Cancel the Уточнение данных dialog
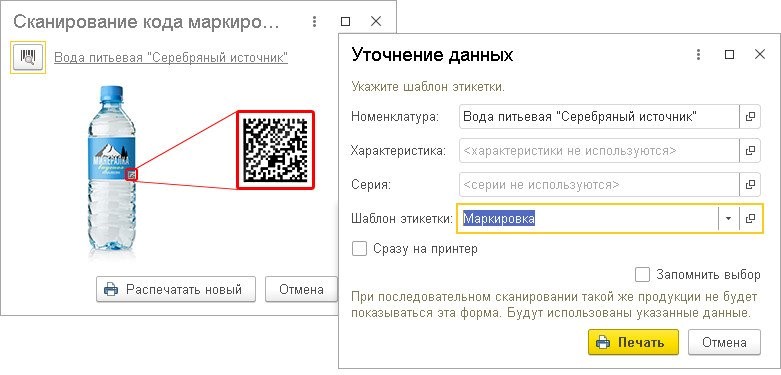Viewport: 781px width, 375px height. 724,343
